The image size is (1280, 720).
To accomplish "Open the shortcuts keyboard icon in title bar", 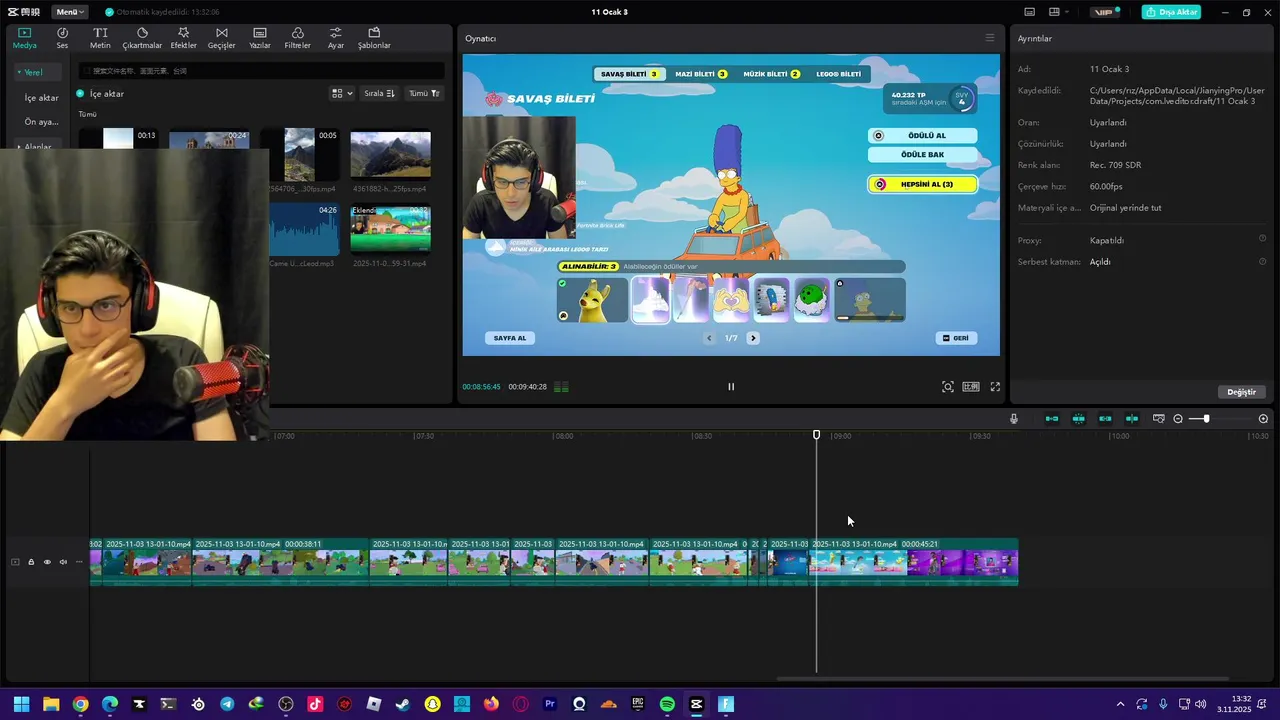I will tap(1029, 12).
